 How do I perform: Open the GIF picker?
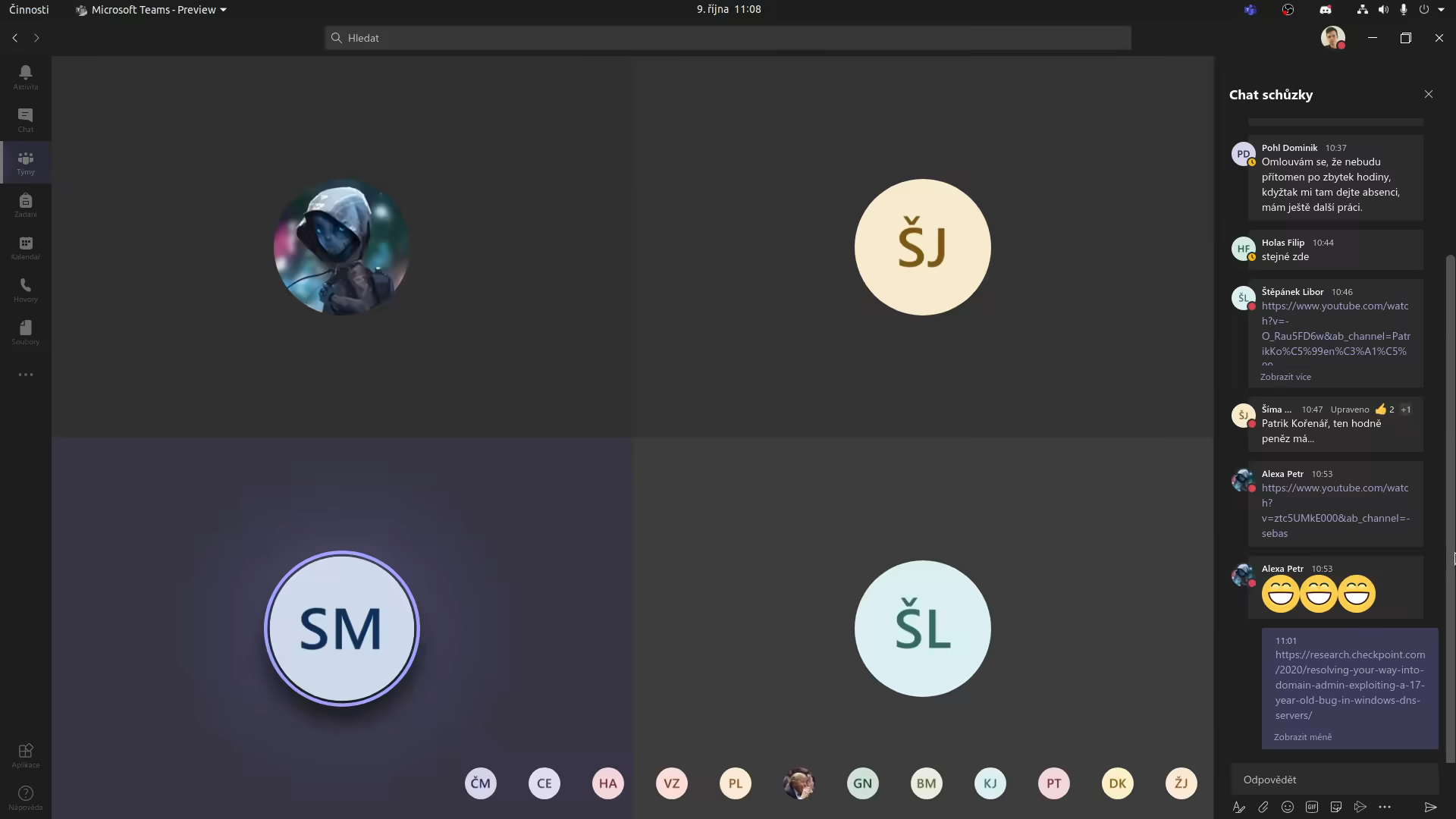coord(1312,807)
